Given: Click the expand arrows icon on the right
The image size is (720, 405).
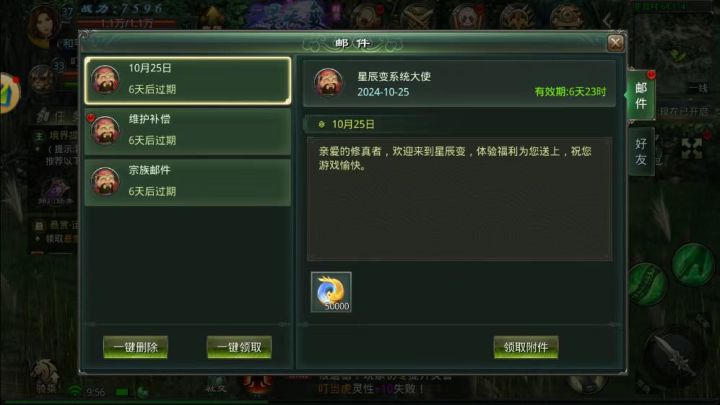Looking at the screenshot, I should click(x=692, y=148).
